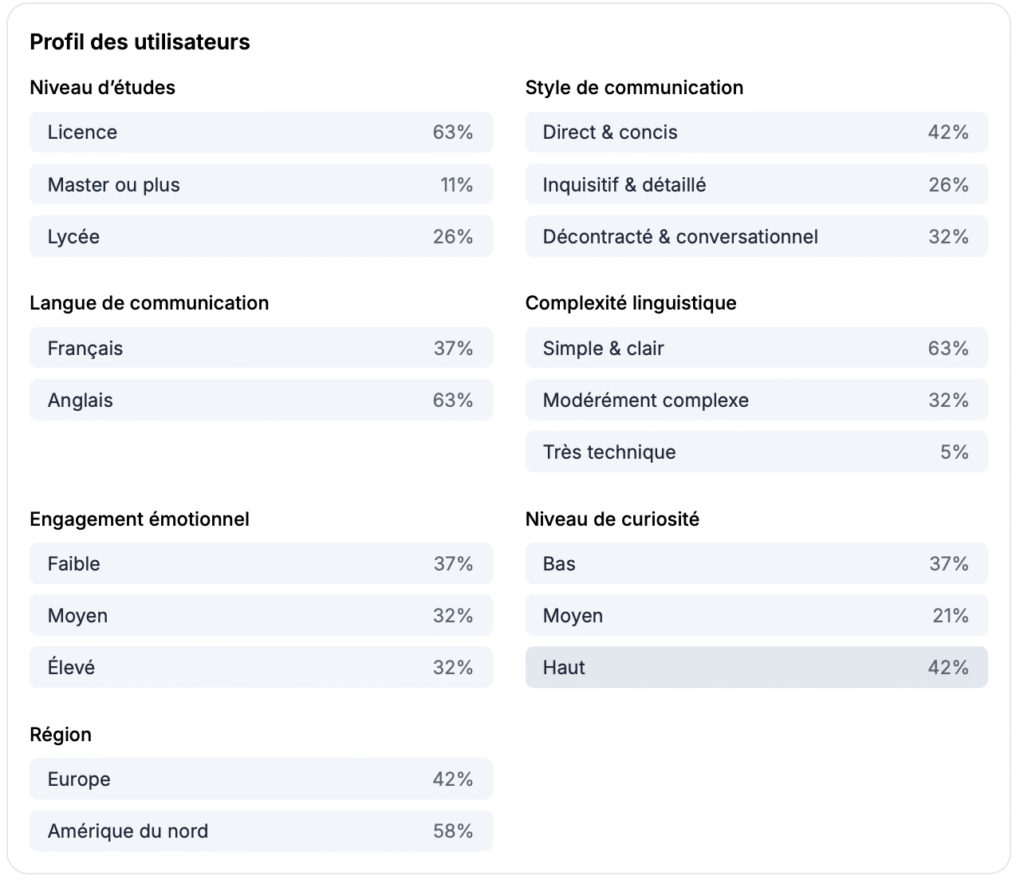Select the Décontracté & conversationnel row
The image size is (1024, 884).
pyautogui.click(x=756, y=237)
